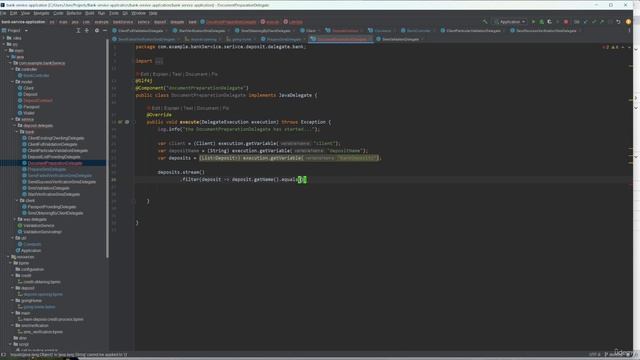640x360 pixels.
Task: Open the Refactor menu
Action: (74, 13)
